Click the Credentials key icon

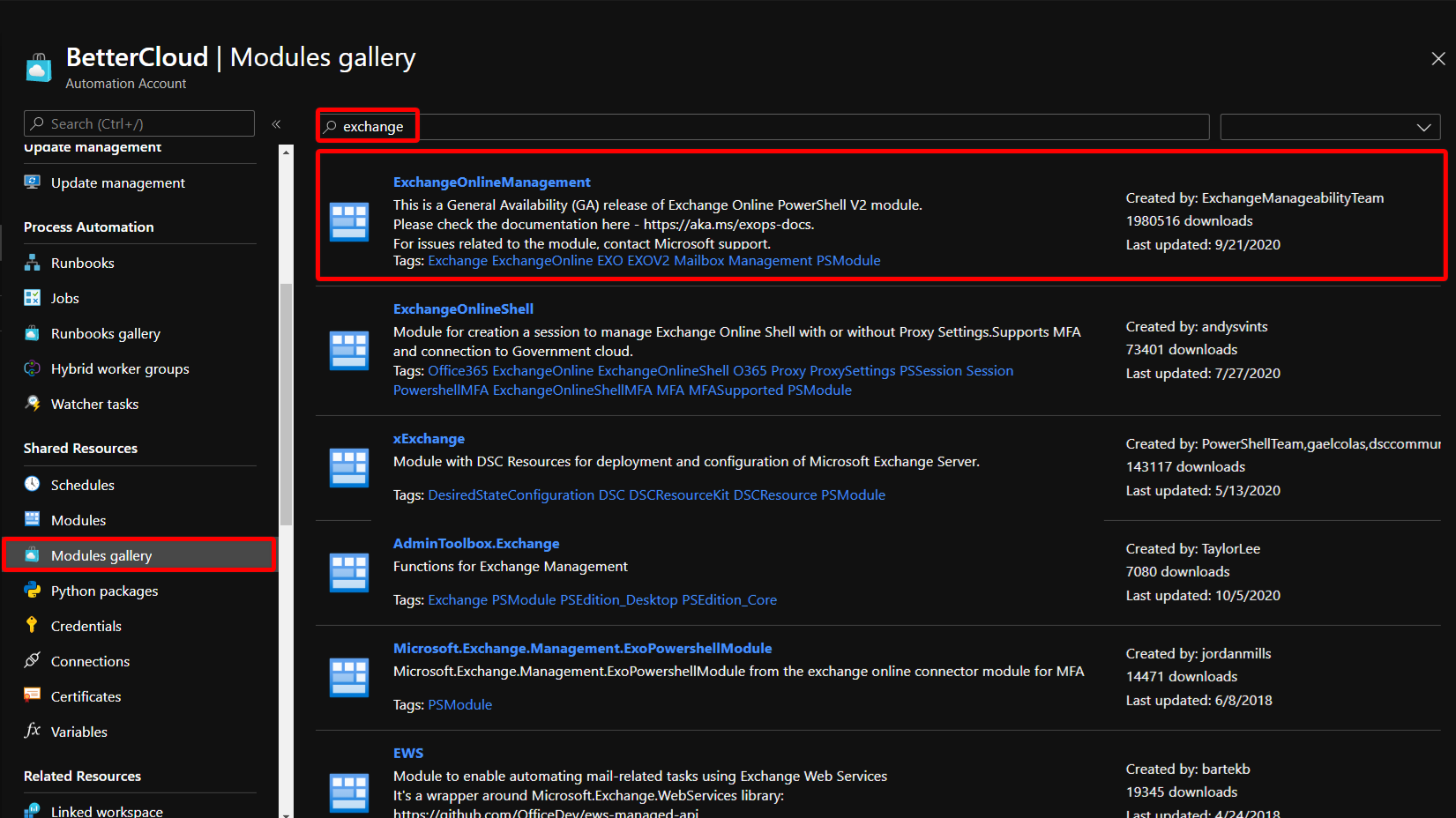tap(33, 625)
